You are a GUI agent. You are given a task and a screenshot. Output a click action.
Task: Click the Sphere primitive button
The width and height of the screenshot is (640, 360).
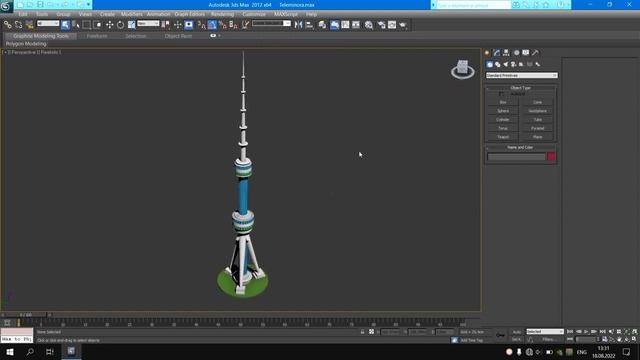[x=503, y=111]
